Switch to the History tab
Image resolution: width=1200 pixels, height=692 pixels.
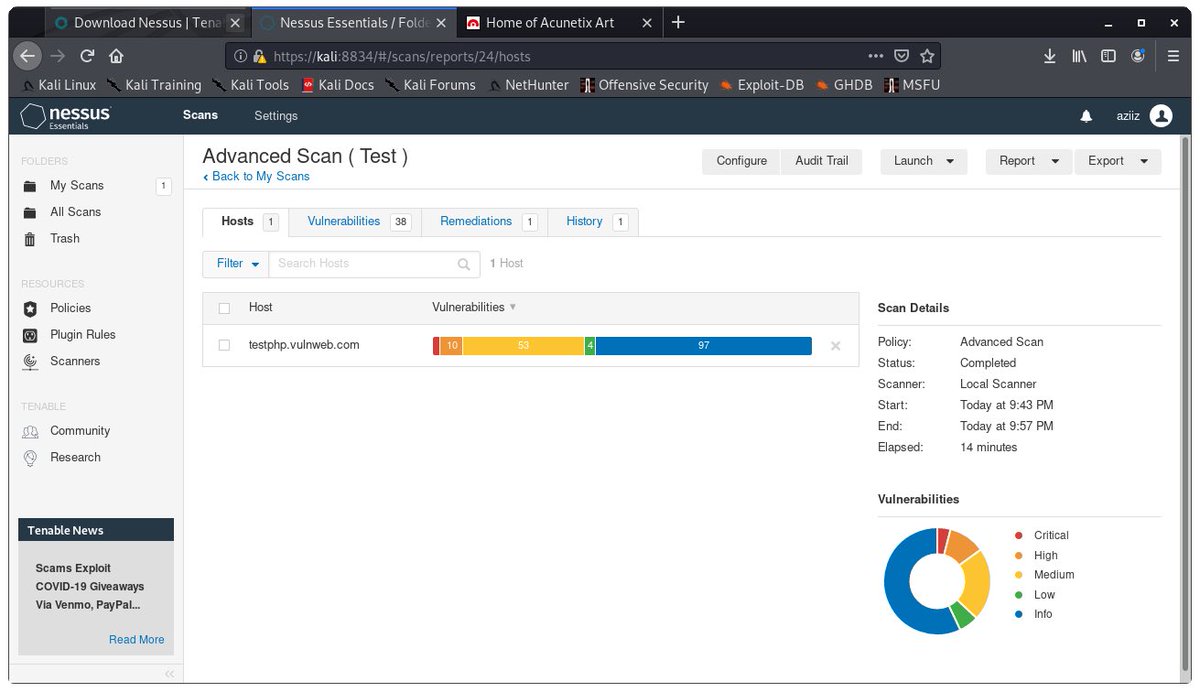(593, 222)
